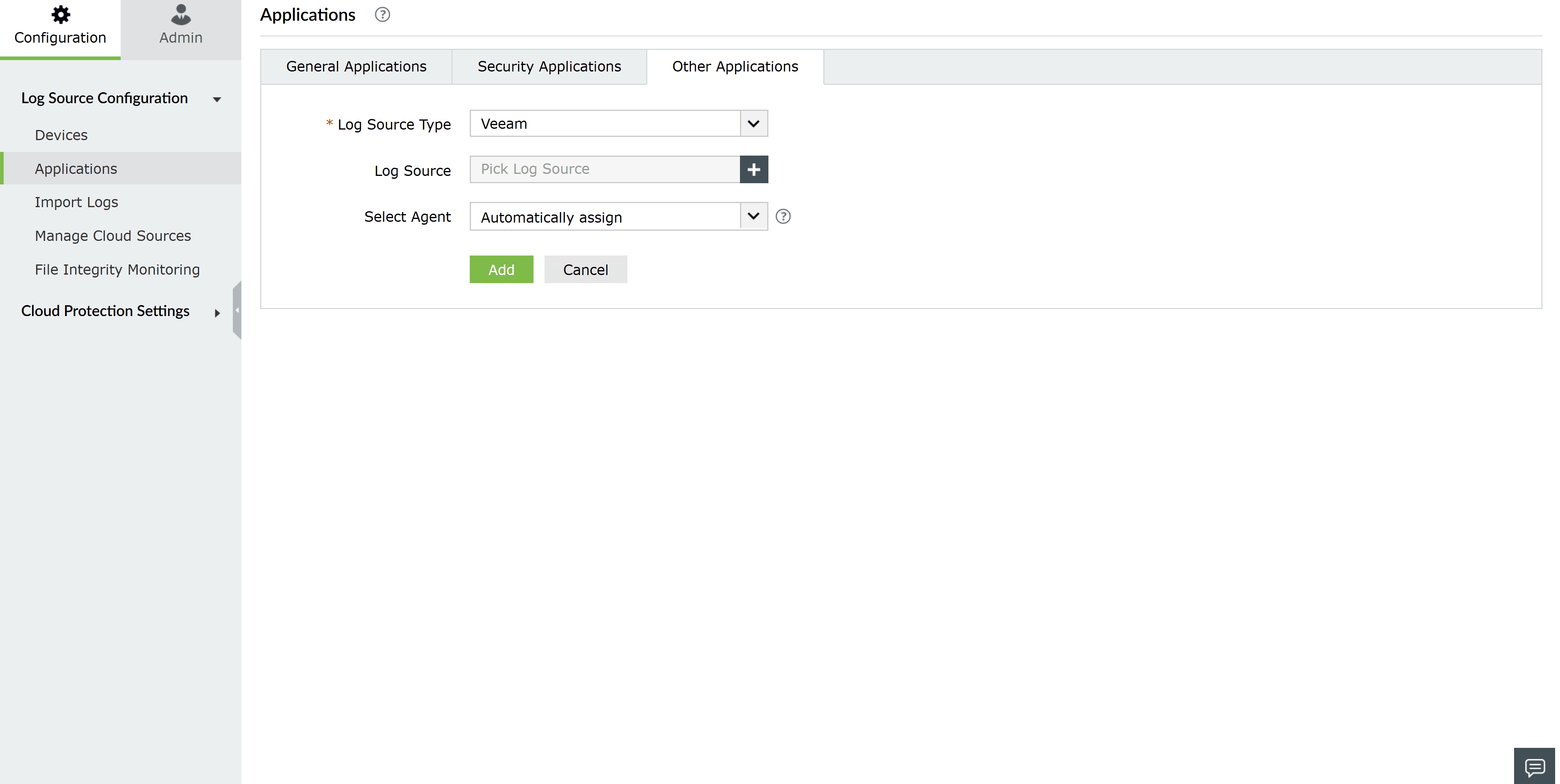Viewport: 1560px width, 784px height.
Task: Switch to the General Applications tab
Action: (x=356, y=67)
